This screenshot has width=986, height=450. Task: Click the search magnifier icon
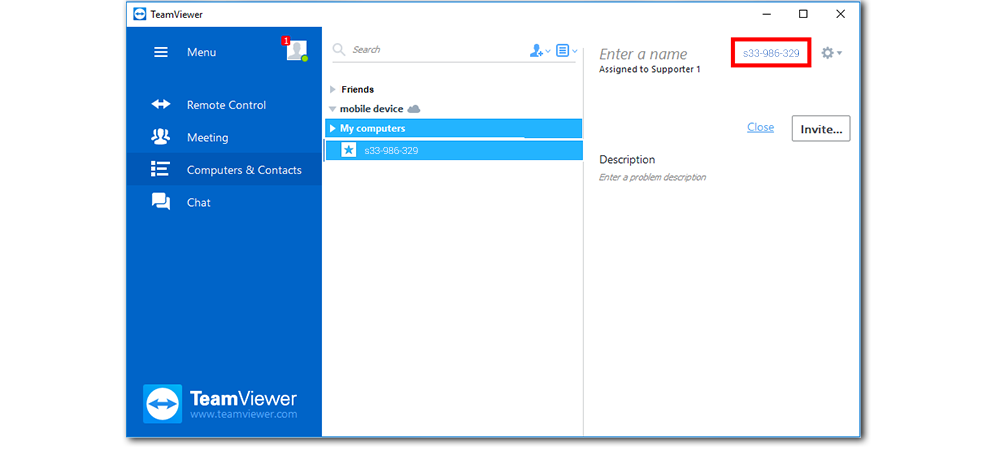coord(339,50)
